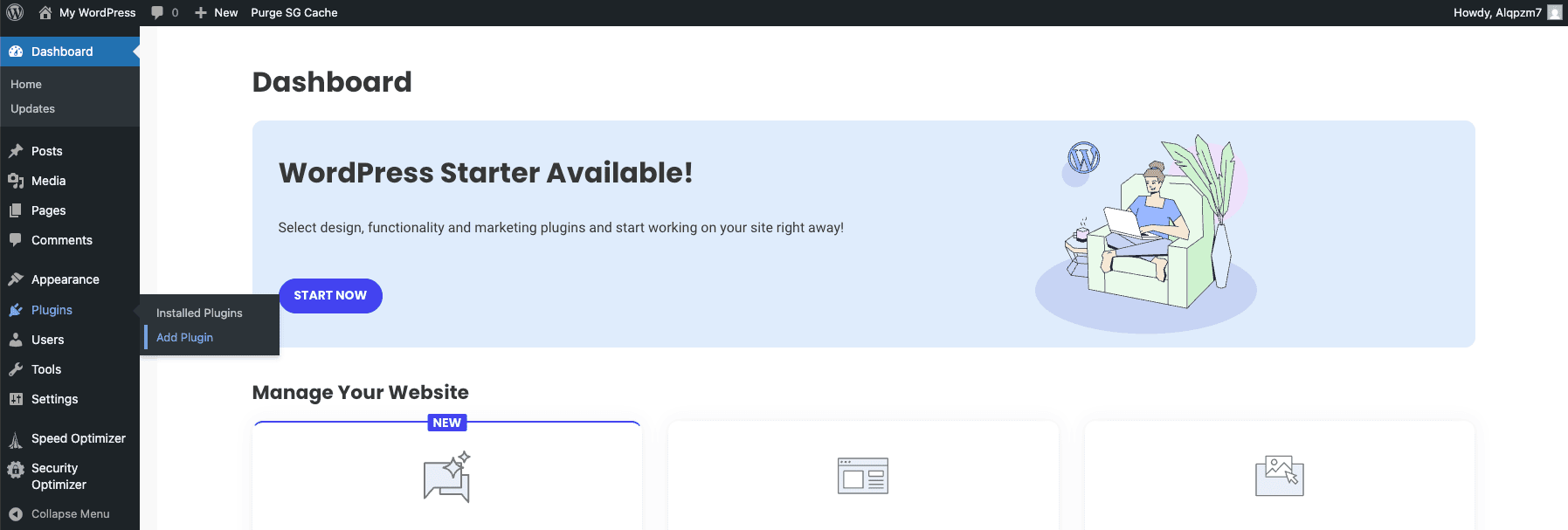Click the Collapse Menu arrow icon
This screenshot has width=1568, height=530.
[x=16, y=514]
